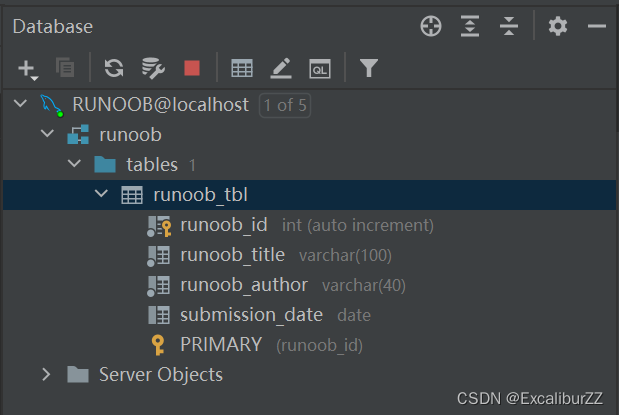Click the plus New data source button
The height and width of the screenshot is (415, 619).
tap(27, 69)
